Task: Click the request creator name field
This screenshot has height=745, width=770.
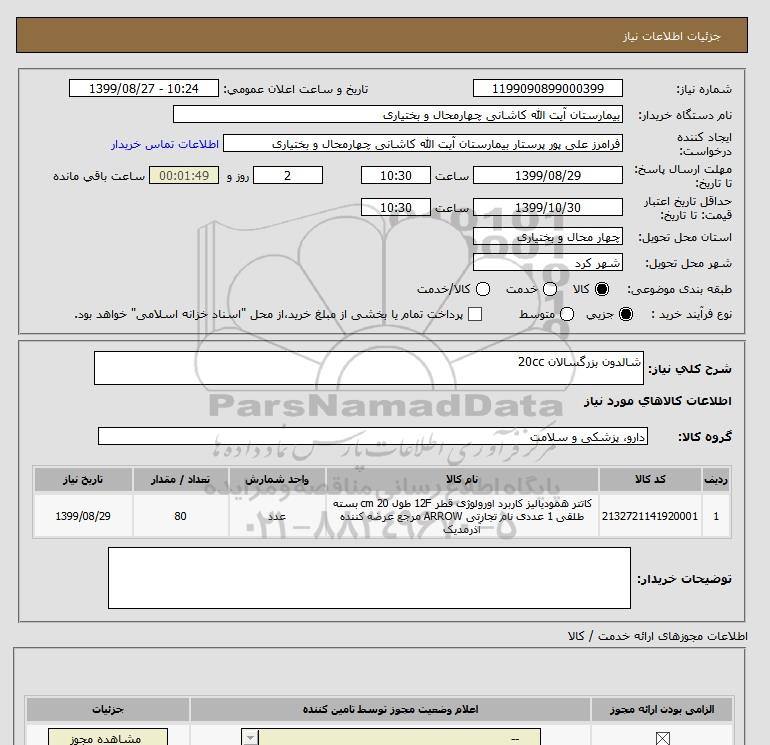Action: coord(423,144)
